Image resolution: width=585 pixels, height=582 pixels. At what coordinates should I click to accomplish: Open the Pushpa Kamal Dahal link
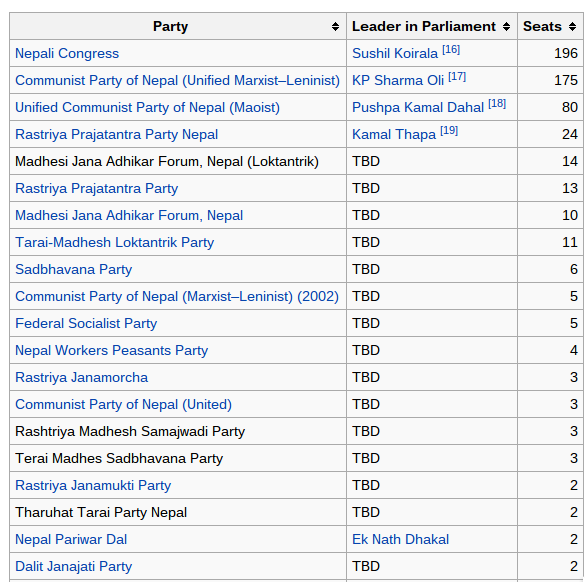click(418, 107)
